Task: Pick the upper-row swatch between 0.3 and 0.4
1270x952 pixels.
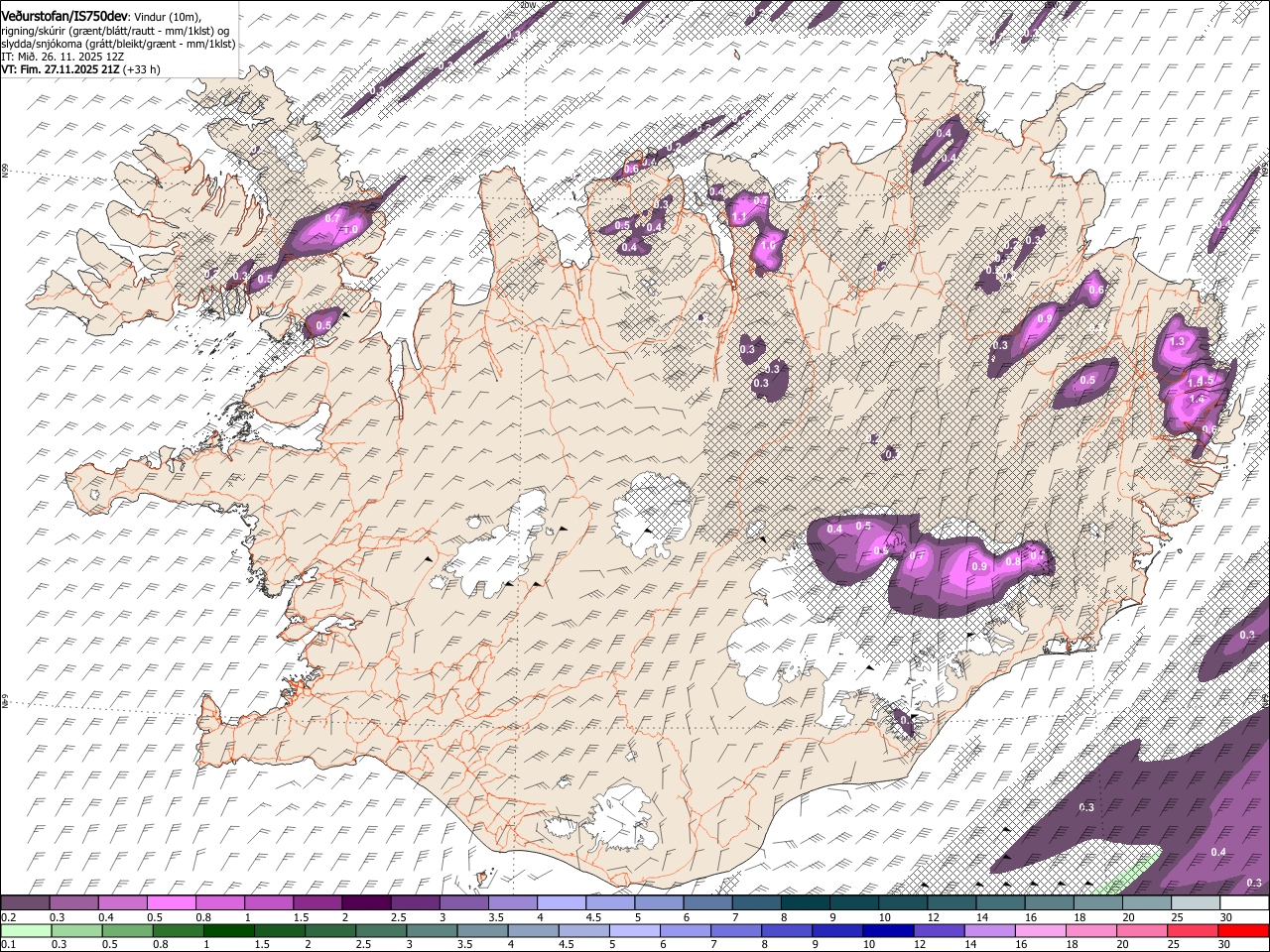Action: click(74, 902)
